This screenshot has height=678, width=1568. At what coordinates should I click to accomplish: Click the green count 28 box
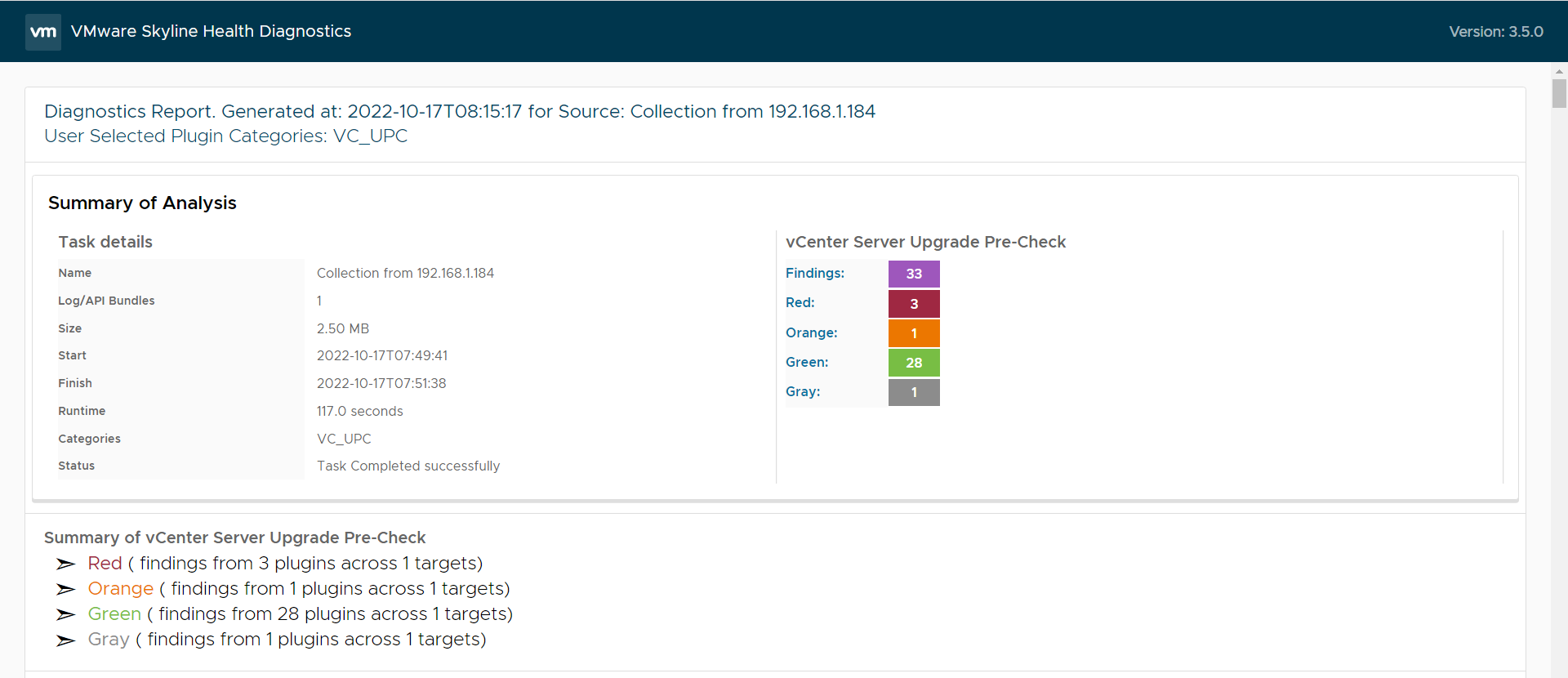point(914,363)
